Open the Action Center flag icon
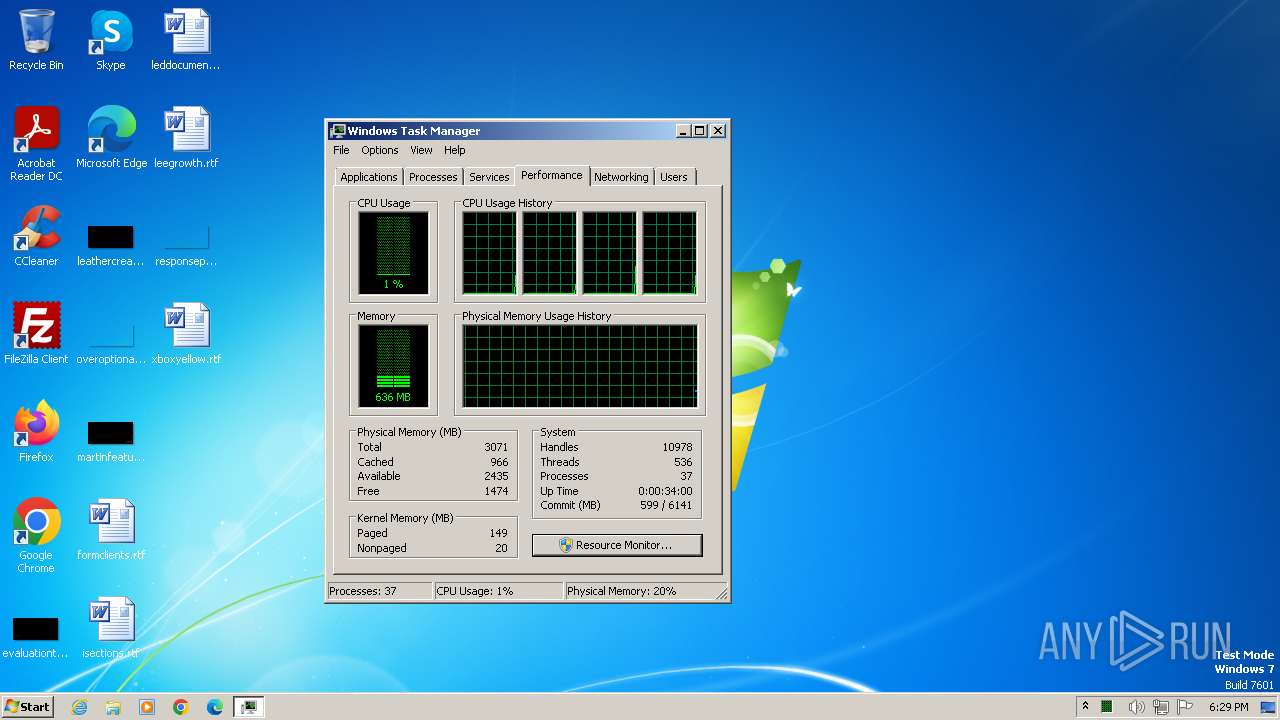 [1187, 707]
